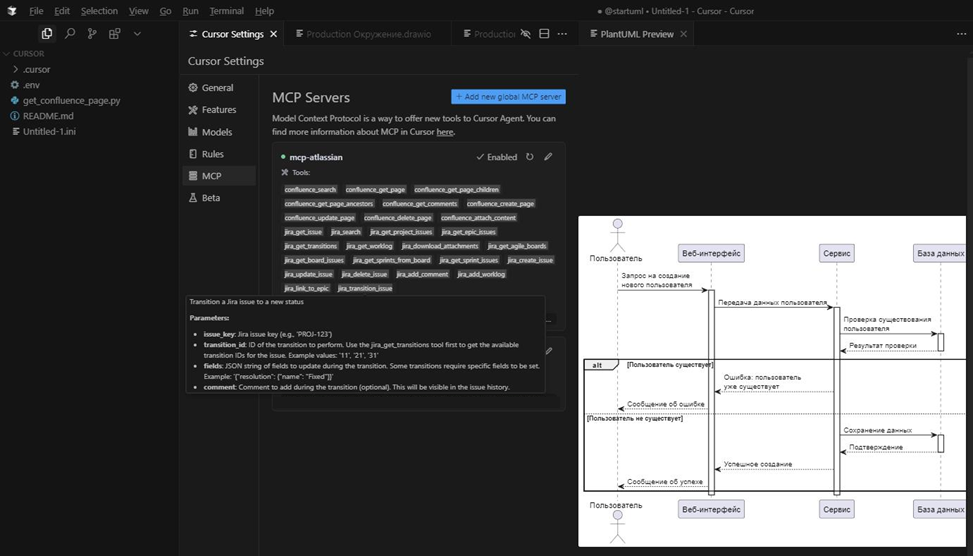Click the split editor layout icon

pyautogui.click(x=544, y=33)
